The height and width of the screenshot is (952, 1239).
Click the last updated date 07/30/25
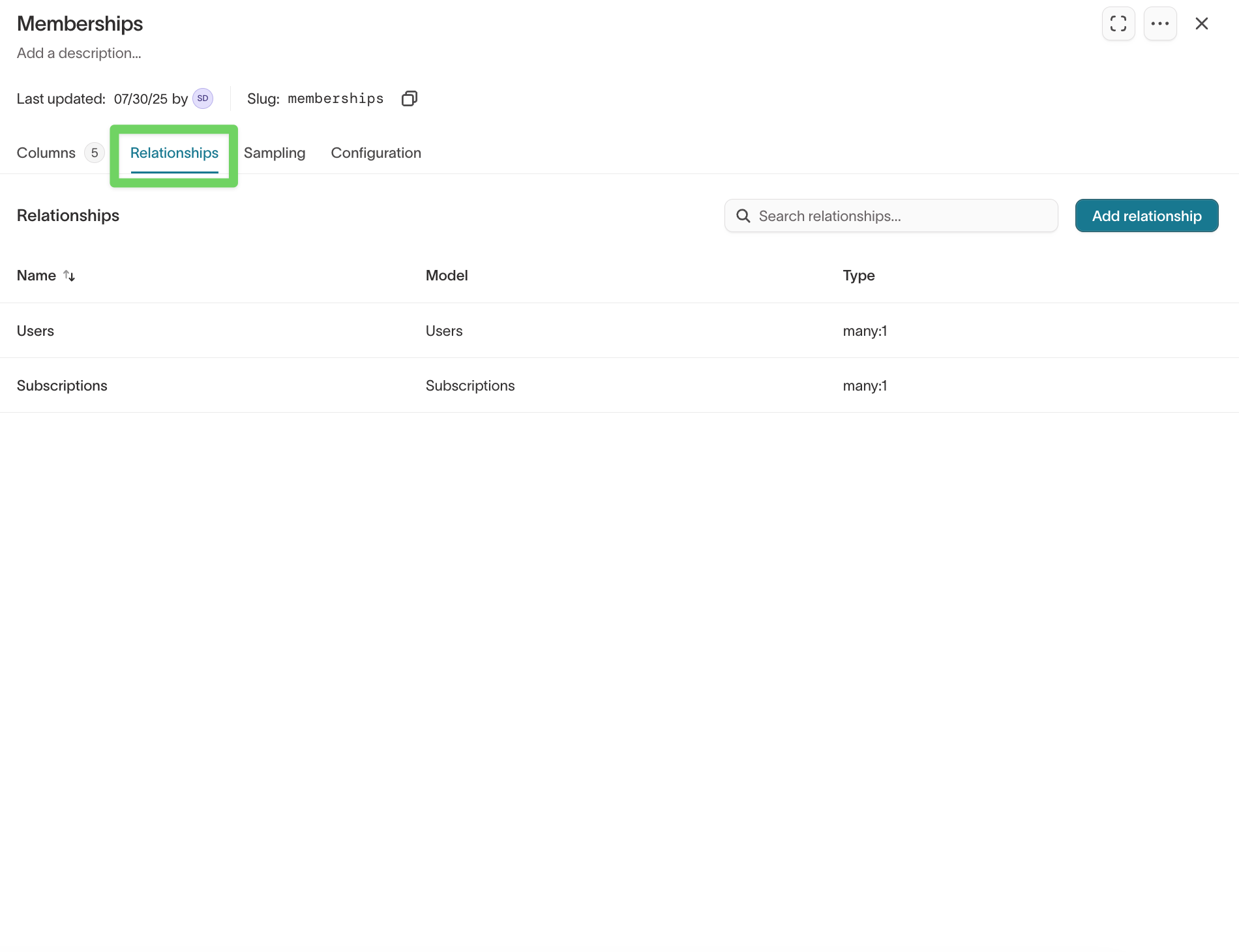click(140, 98)
